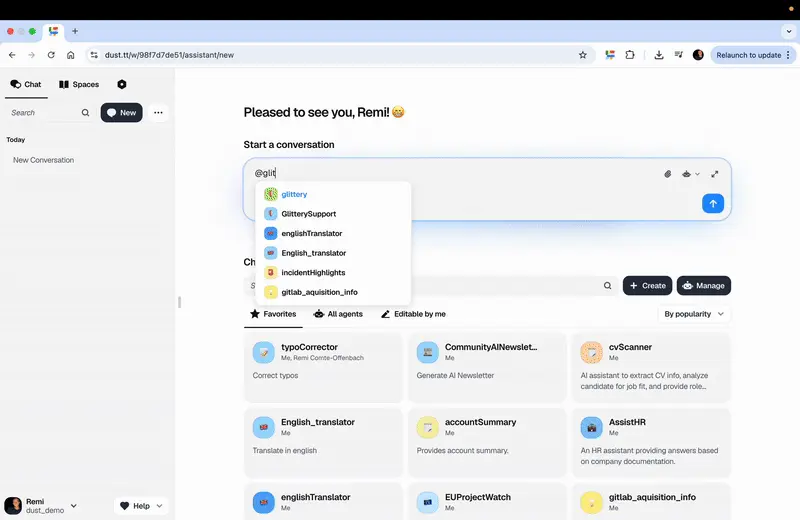The height and width of the screenshot is (520, 800).
Task: Click the accountSummary agent avatar
Action: pos(428,428)
